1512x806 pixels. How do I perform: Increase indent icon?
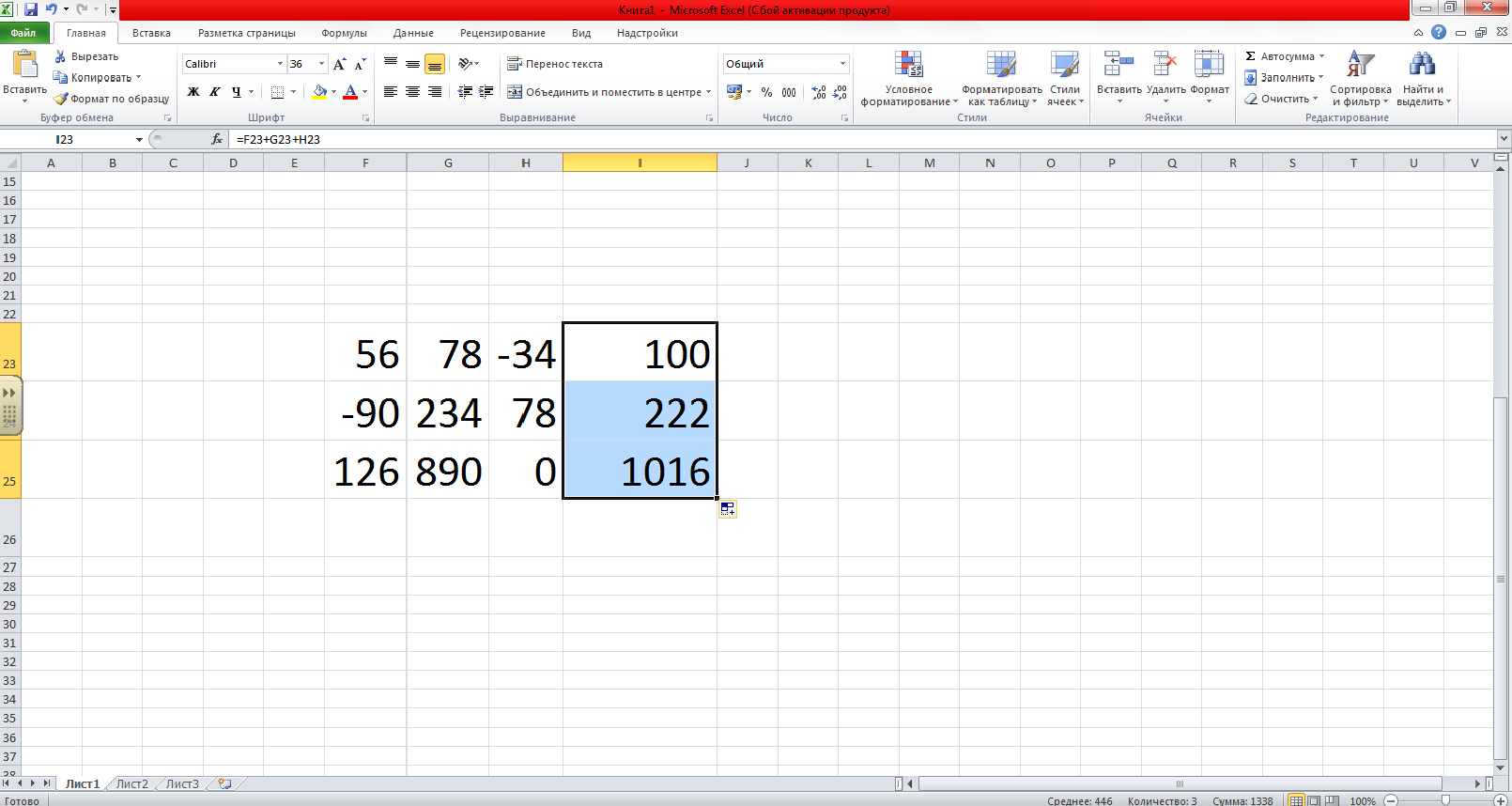click(486, 92)
